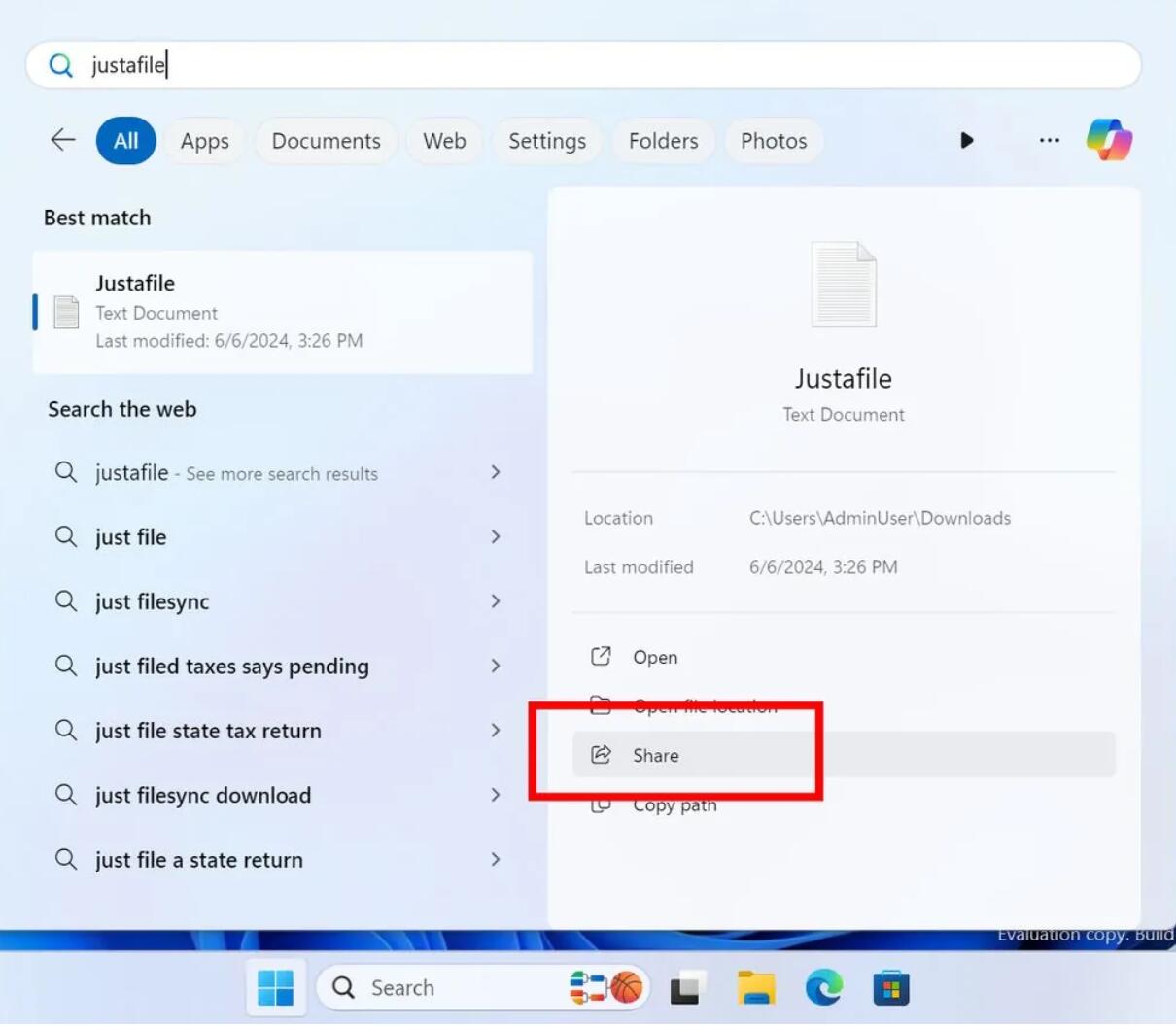Launch Microsoft Edge from the taskbar
The height and width of the screenshot is (1026, 1176).
[x=824, y=987]
